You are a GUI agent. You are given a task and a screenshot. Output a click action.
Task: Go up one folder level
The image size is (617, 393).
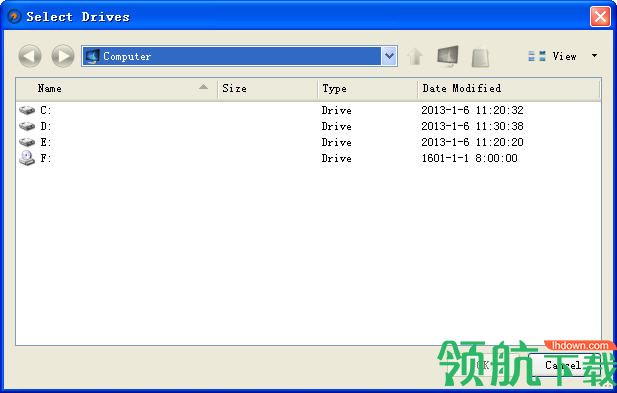pos(415,56)
